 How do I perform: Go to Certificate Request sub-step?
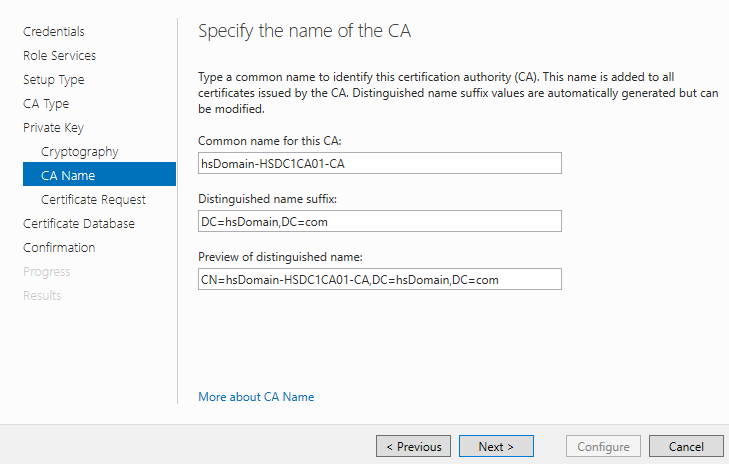(x=93, y=200)
